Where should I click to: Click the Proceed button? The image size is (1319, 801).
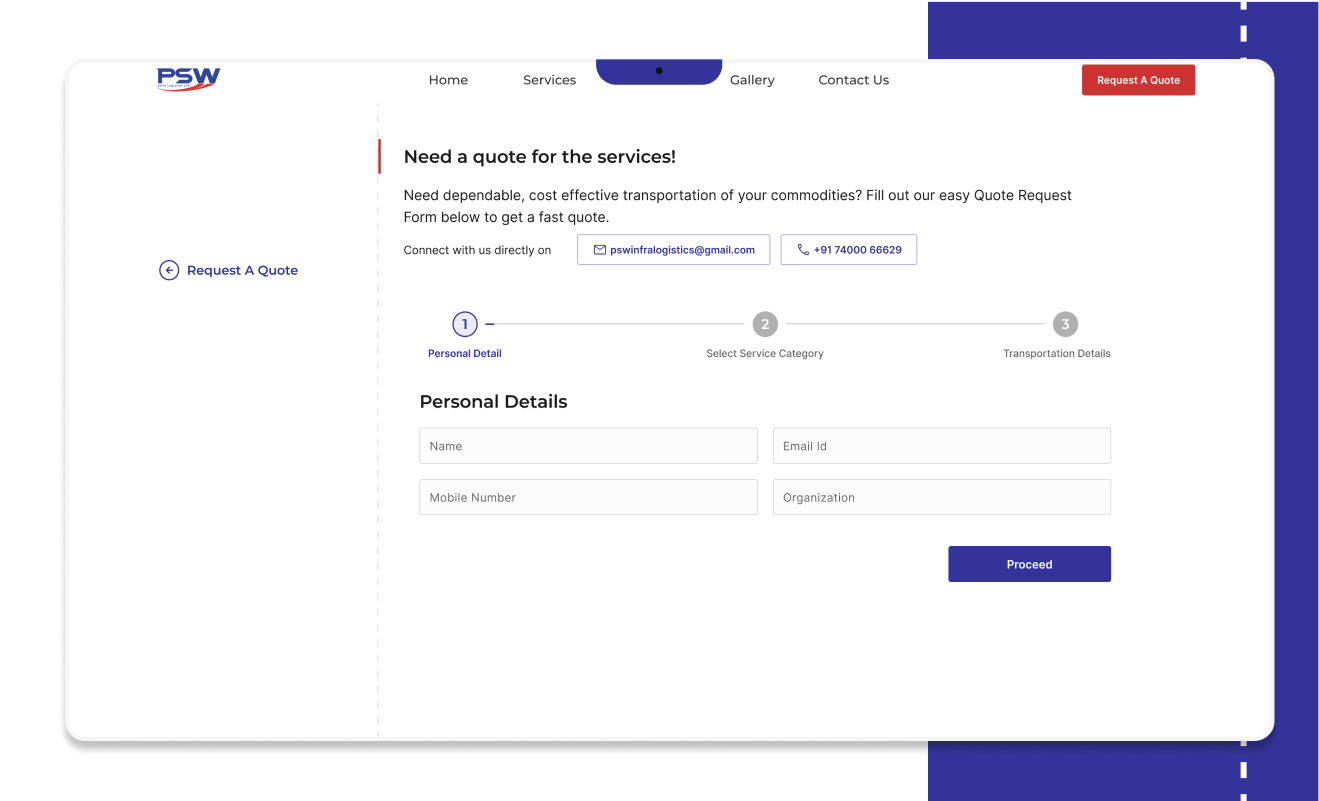click(x=1029, y=564)
